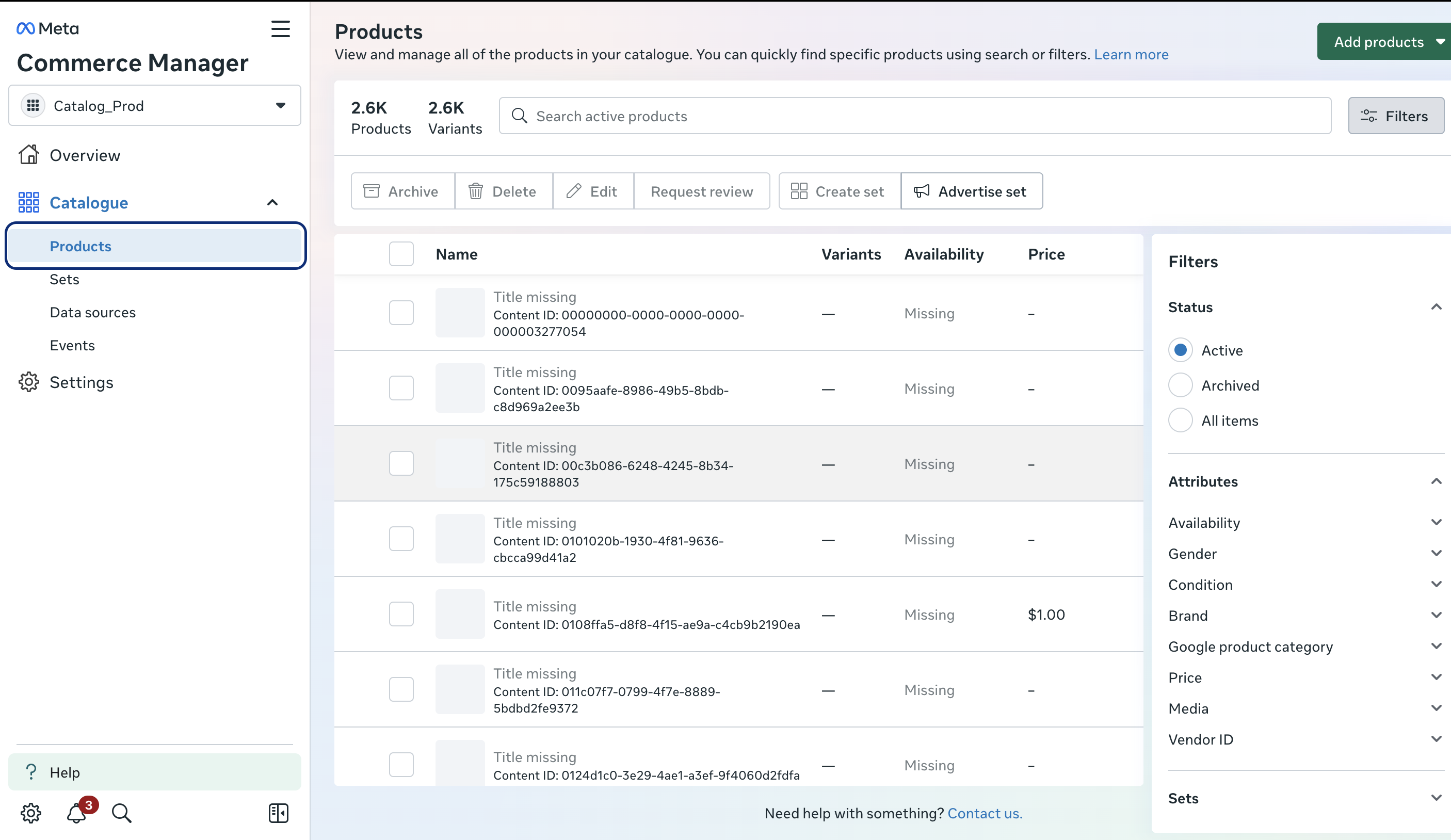Collapse the Catalogue sidebar section

click(272, 203)
